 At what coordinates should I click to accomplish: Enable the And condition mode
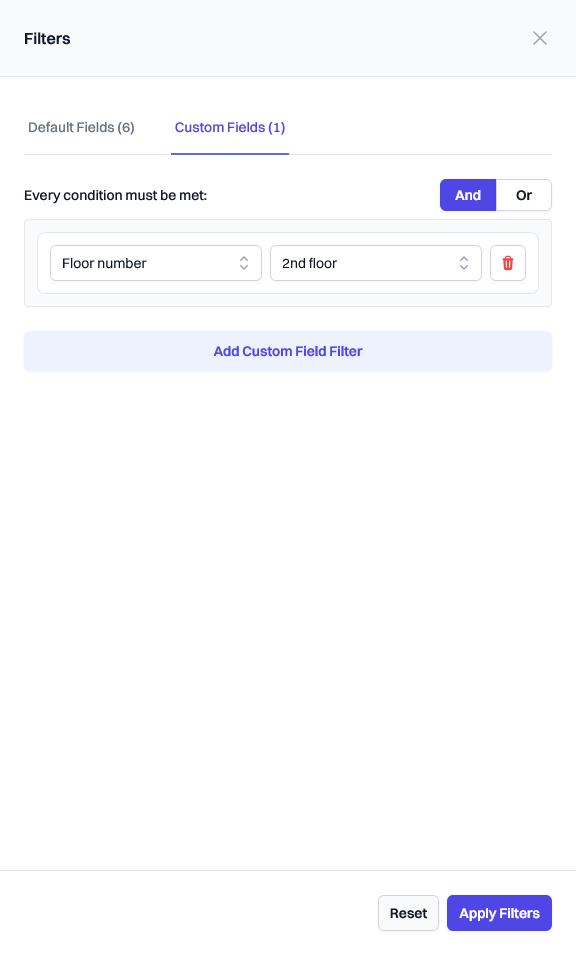468,195
